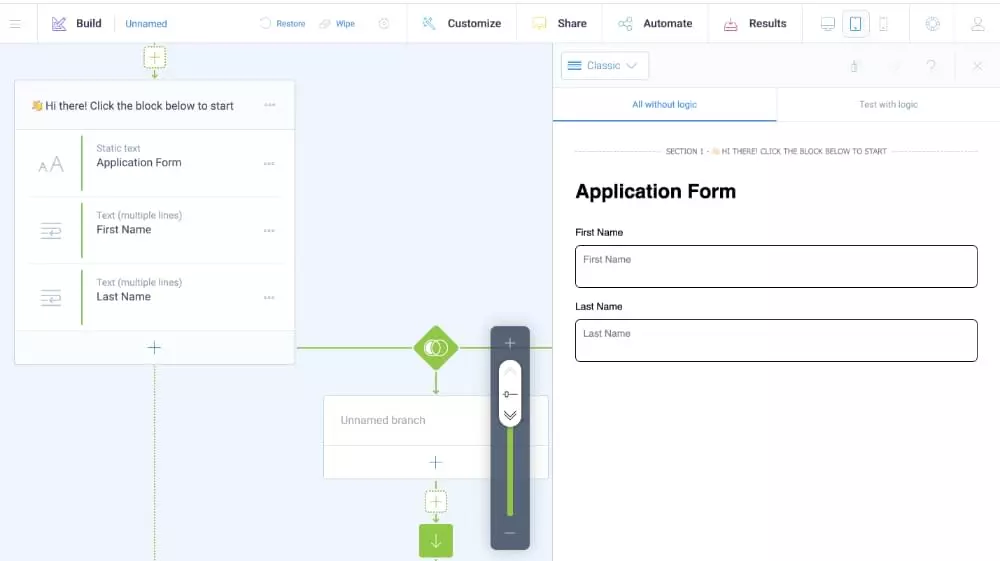
Task: Click dashed plus above first section
Action: tap(154, 57)
